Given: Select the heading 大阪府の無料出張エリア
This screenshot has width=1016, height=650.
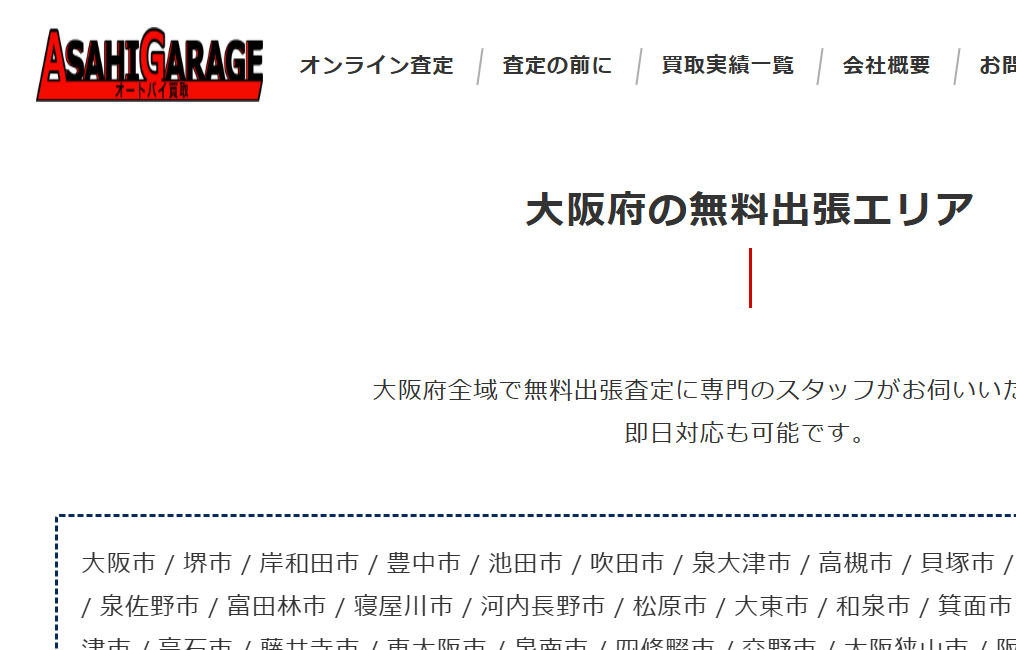Looking at the screenshot, I should tap(750, 209).
